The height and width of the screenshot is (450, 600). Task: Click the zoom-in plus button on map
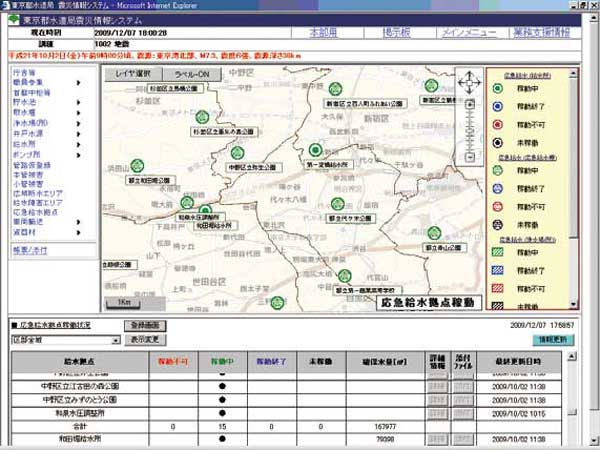click(468, 104)
